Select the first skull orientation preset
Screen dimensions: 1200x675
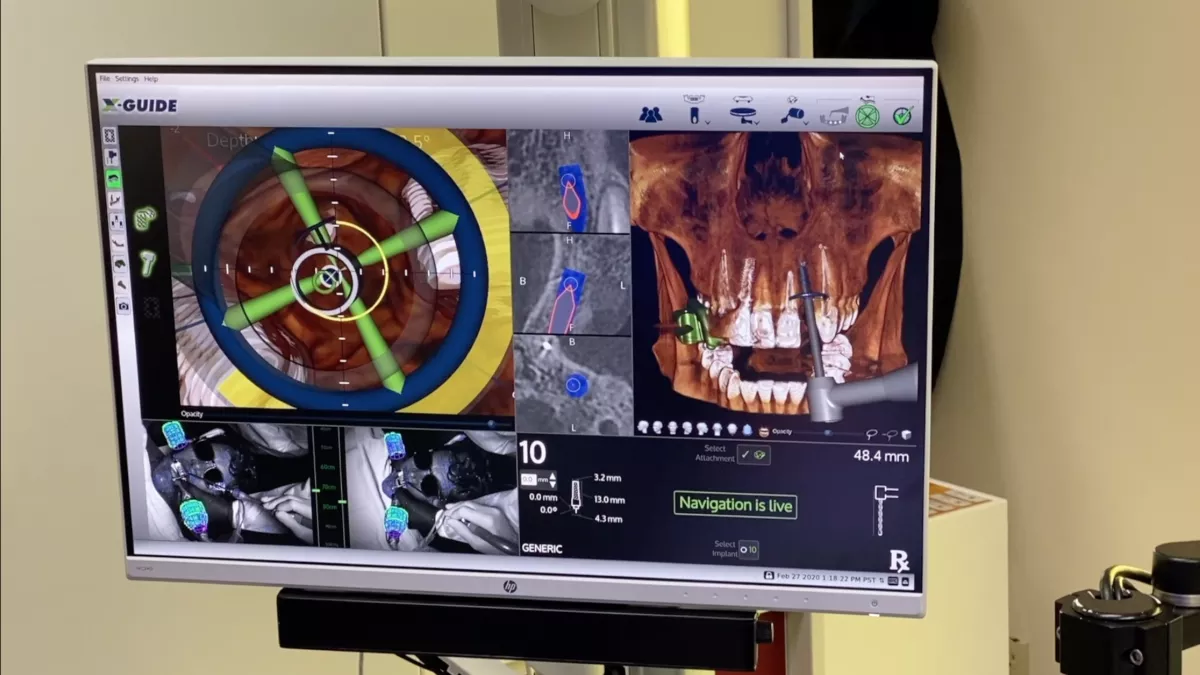[x=643, y=428]
